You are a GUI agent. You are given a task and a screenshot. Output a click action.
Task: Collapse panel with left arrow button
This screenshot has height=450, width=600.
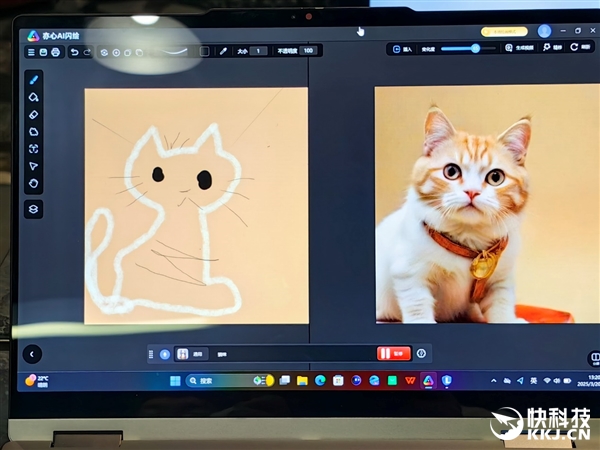(x=32, y=353)
